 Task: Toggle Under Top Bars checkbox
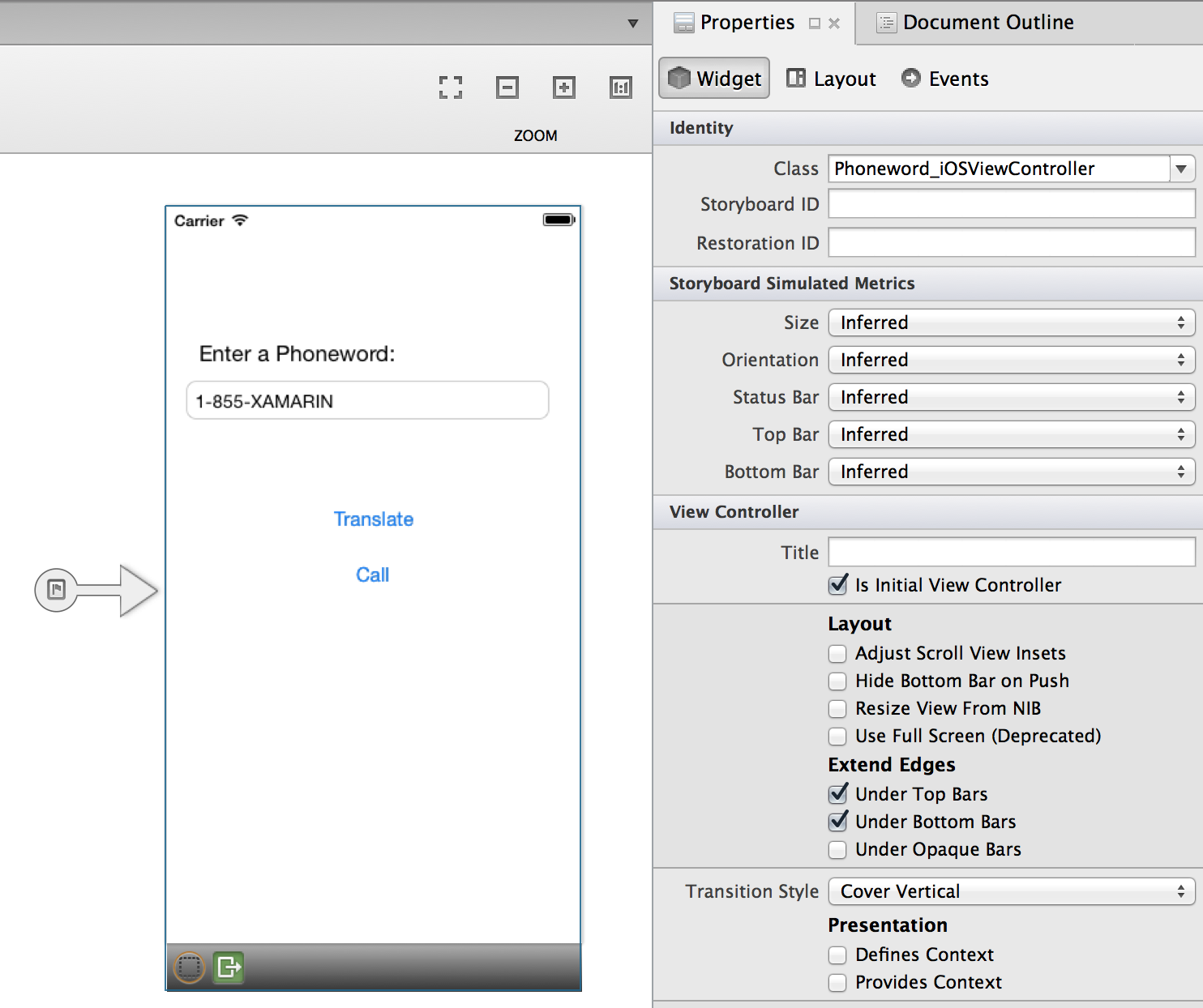(838, 794)
